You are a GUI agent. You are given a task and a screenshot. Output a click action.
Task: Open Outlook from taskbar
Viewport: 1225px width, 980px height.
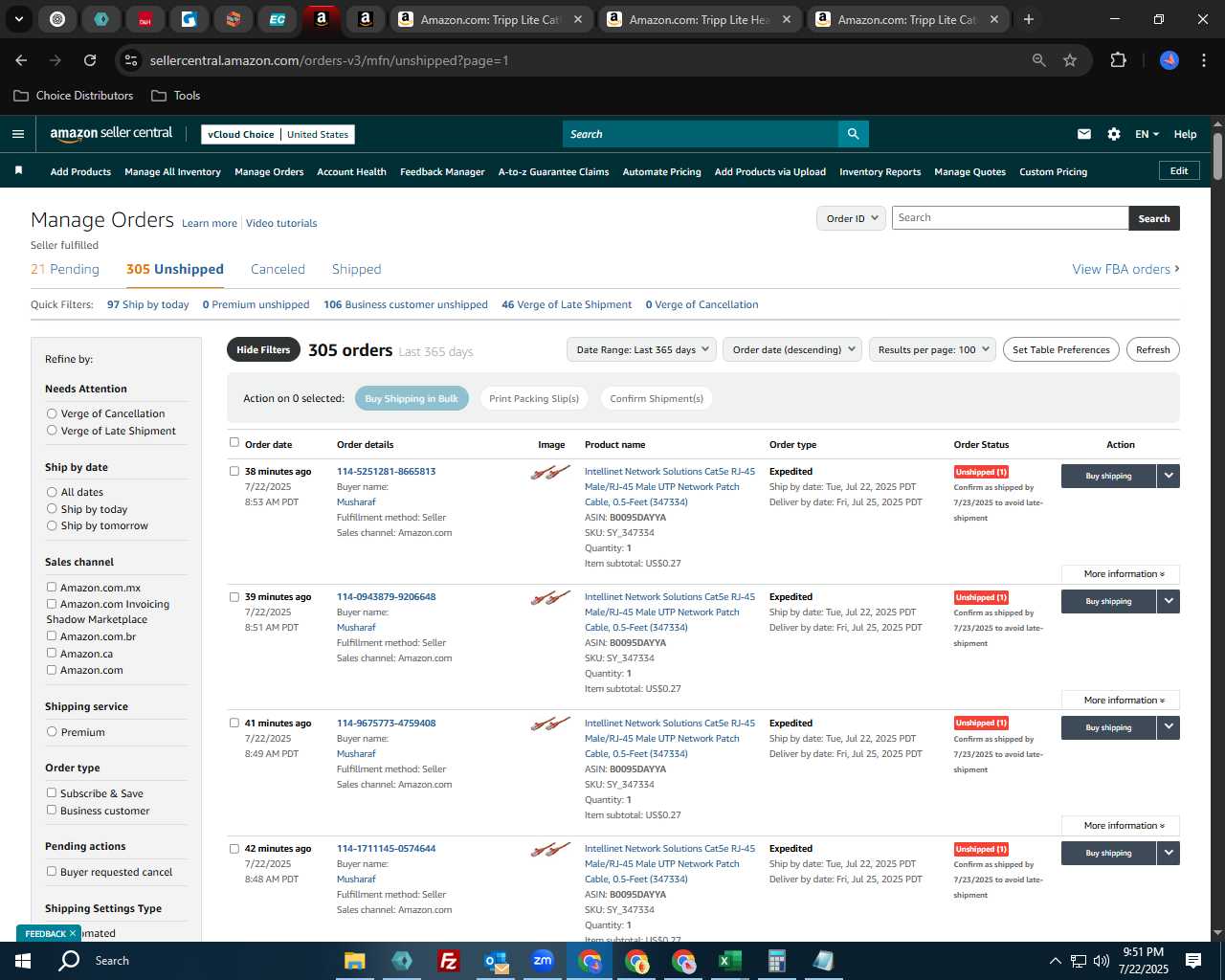496,961
